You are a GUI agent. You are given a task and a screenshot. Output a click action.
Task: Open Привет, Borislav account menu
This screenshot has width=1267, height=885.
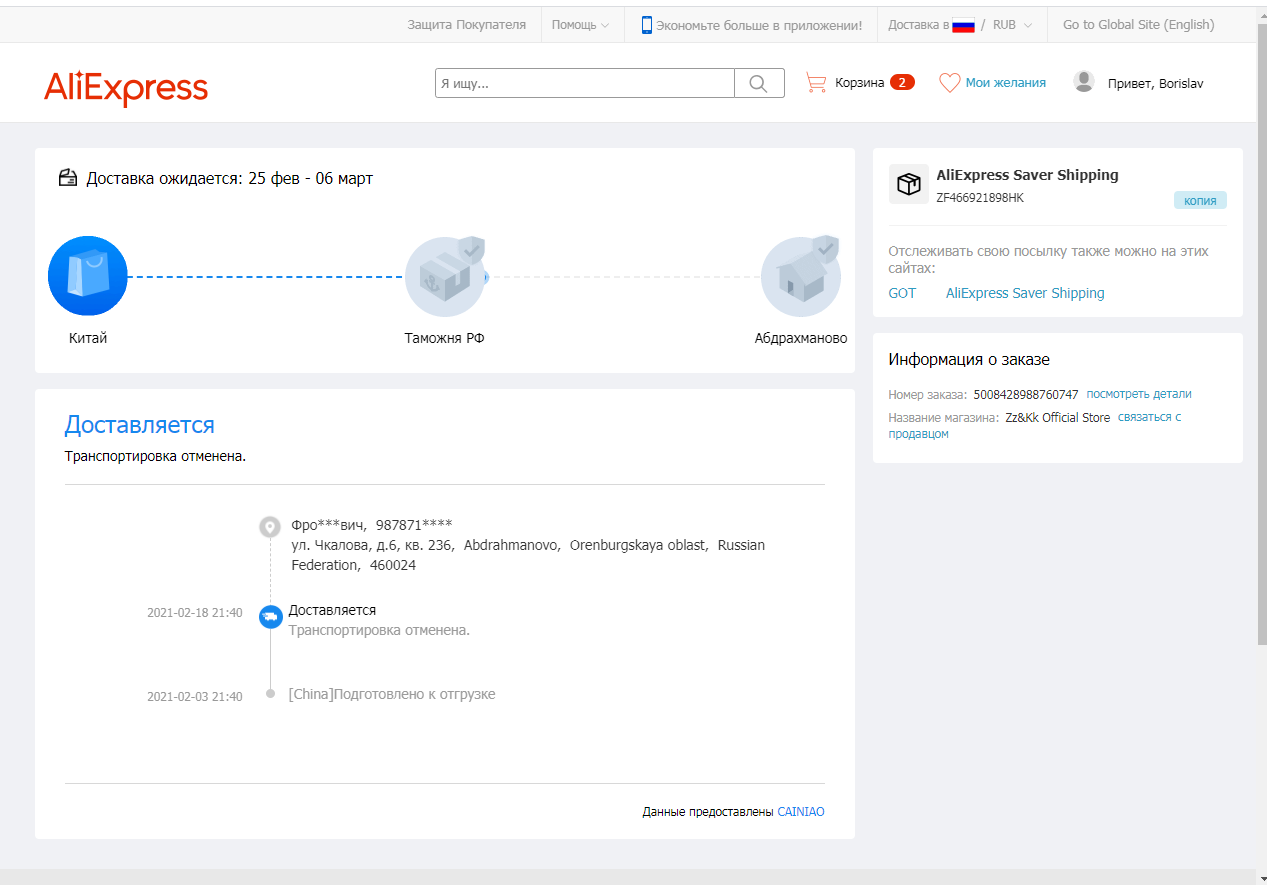pyautogui.click(x=1156, y=84)
